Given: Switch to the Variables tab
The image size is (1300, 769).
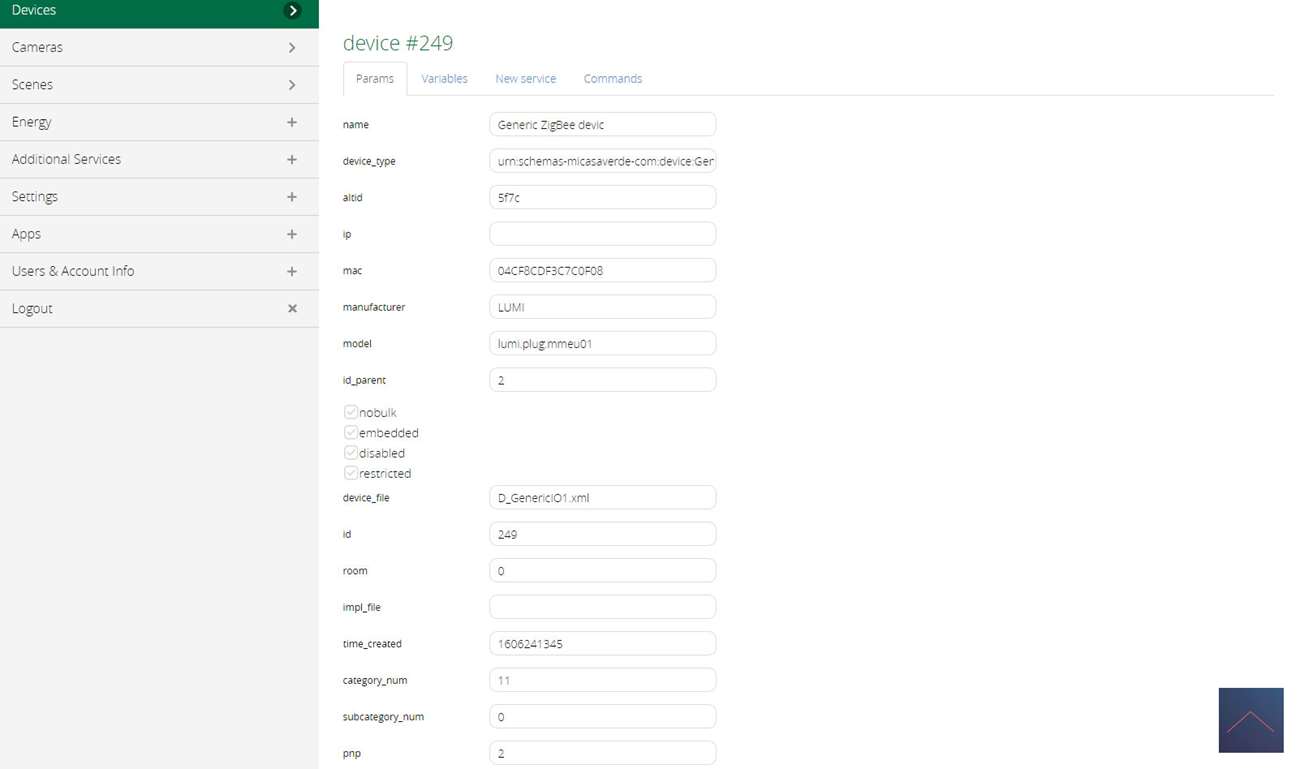Looking at the screenshot, I should 444,79.
